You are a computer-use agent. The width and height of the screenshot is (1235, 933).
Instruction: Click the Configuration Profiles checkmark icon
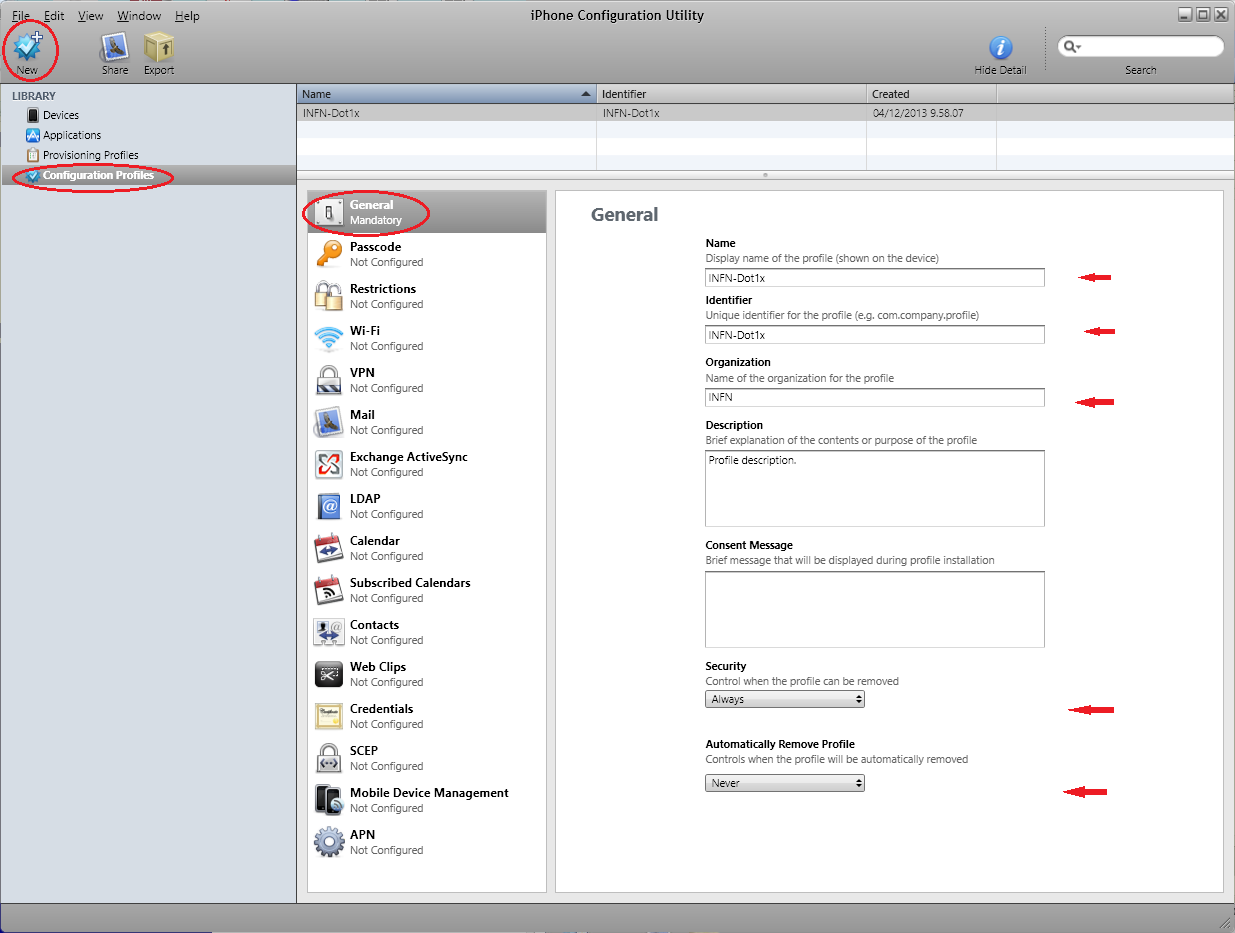point(33,175)
